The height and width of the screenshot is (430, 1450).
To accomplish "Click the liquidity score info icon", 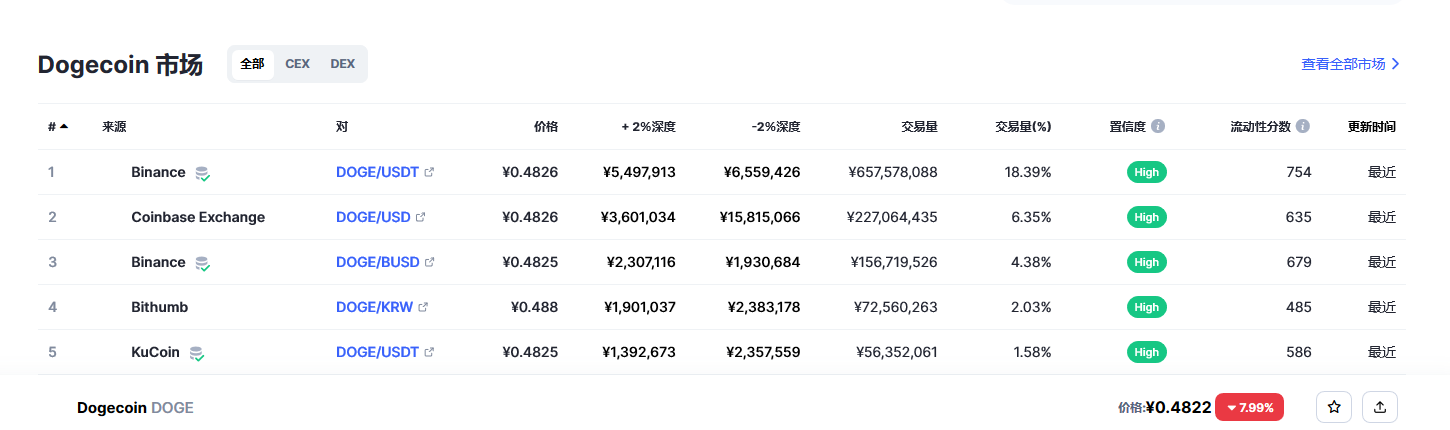I will (1303, 127).
